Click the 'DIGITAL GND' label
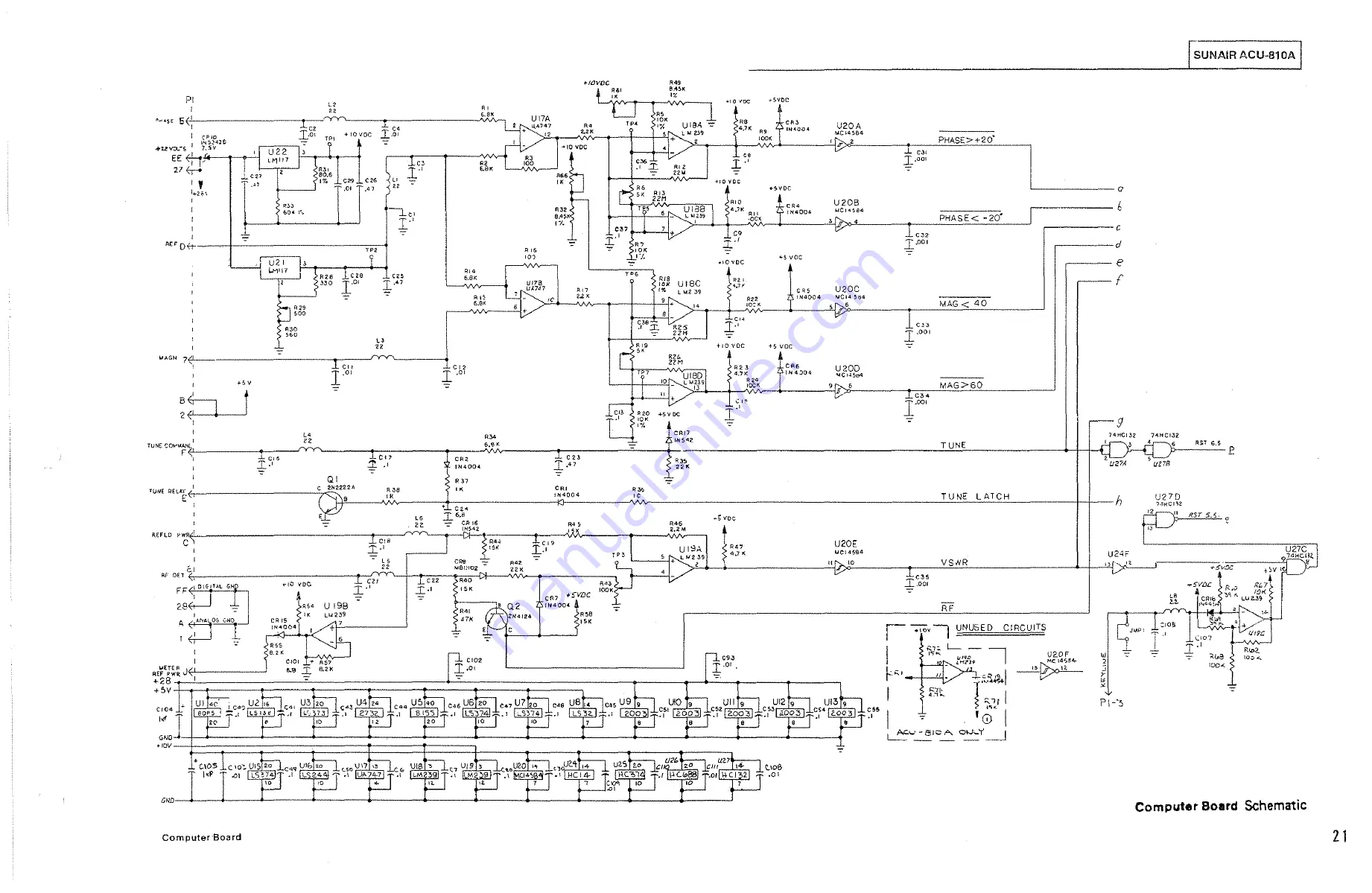This screenshot has width=1372, height=893. tap(217, 587)
